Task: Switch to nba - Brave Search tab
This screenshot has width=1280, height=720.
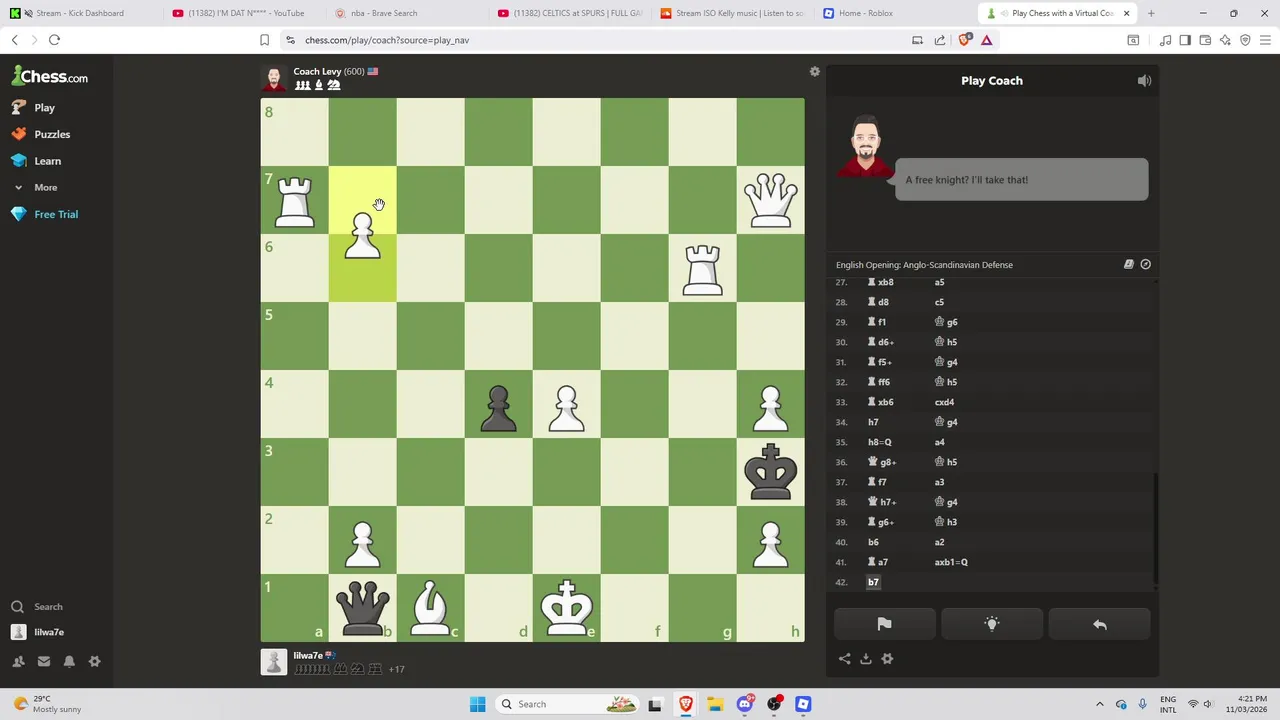Action: click(x=407, y=13)
